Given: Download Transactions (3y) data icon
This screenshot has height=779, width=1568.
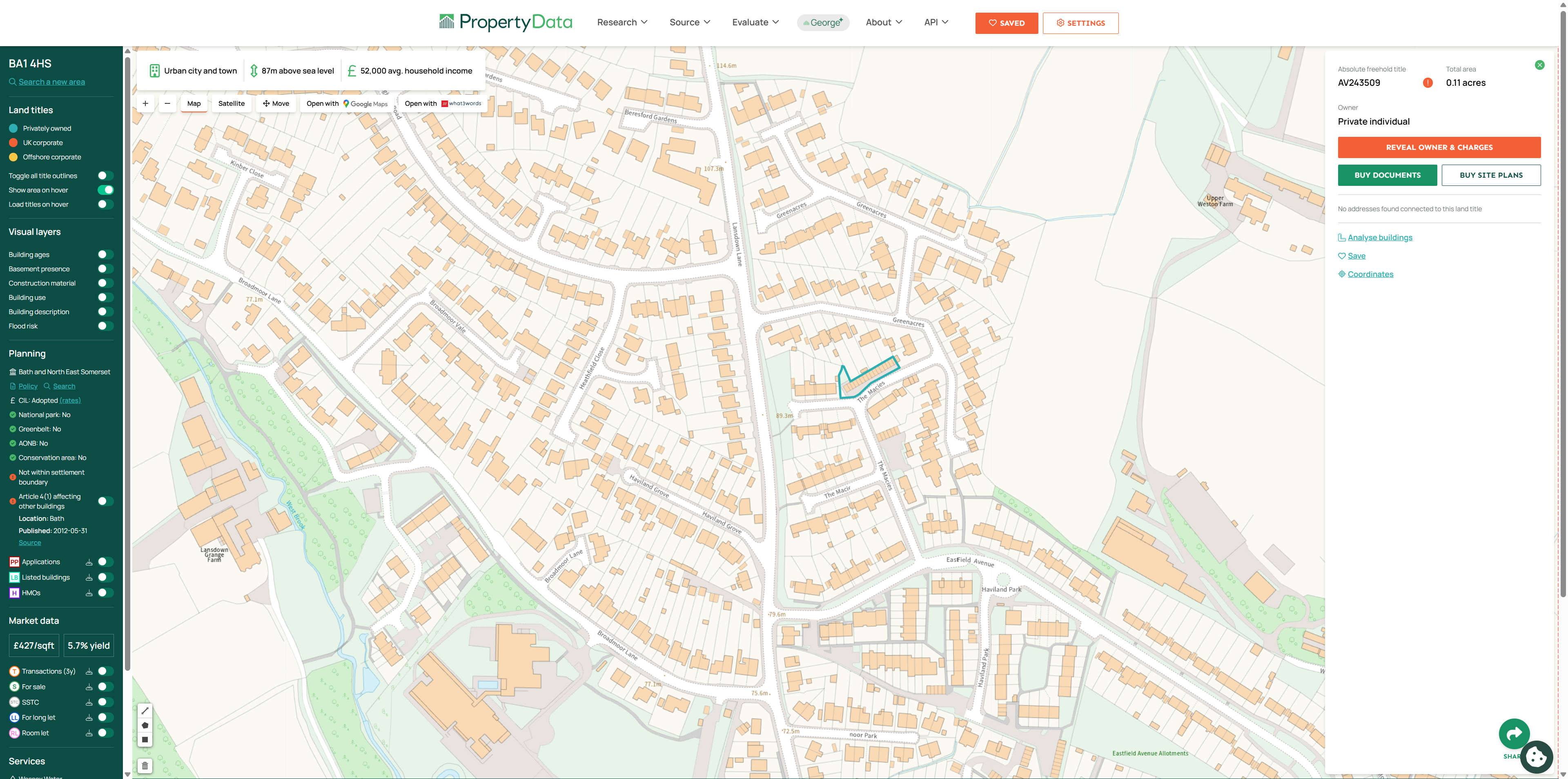Looking at the screenshot, I should (x=89, y=671).
